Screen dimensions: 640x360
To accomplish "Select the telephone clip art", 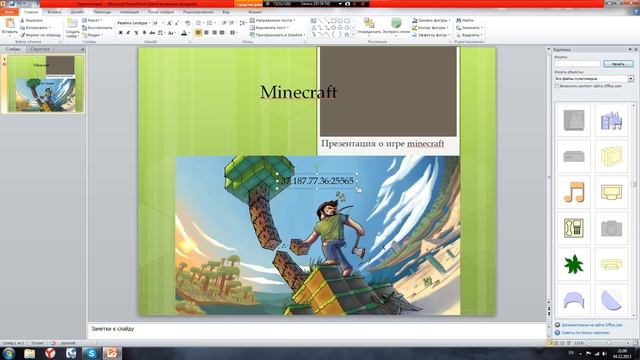I will (574, 229).
